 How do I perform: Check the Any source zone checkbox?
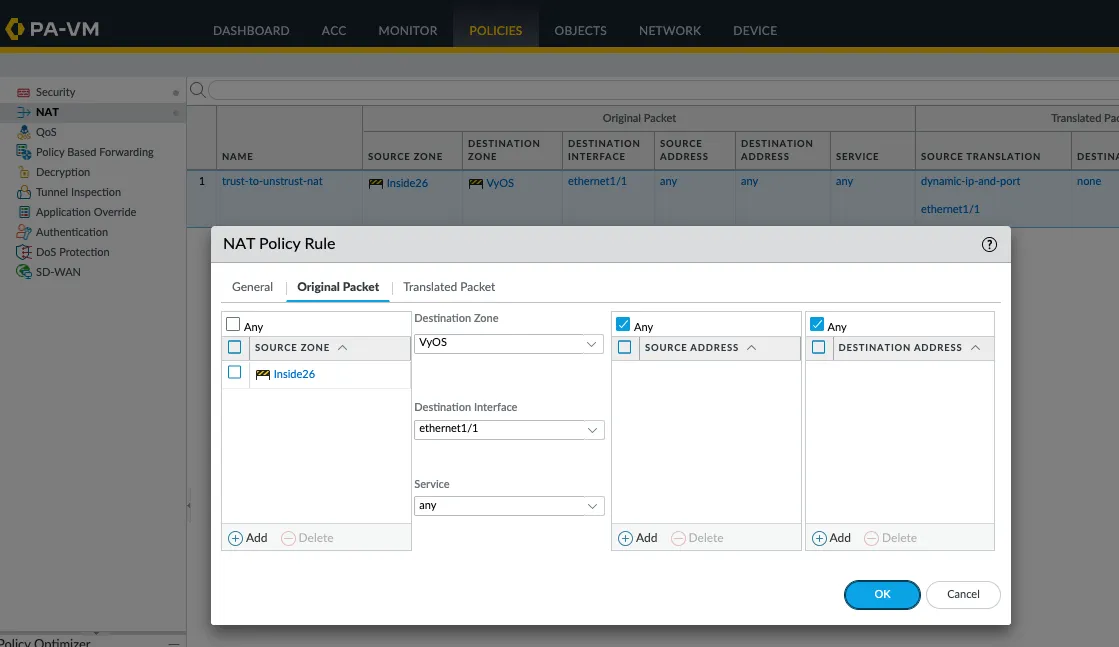pos(232,324)
